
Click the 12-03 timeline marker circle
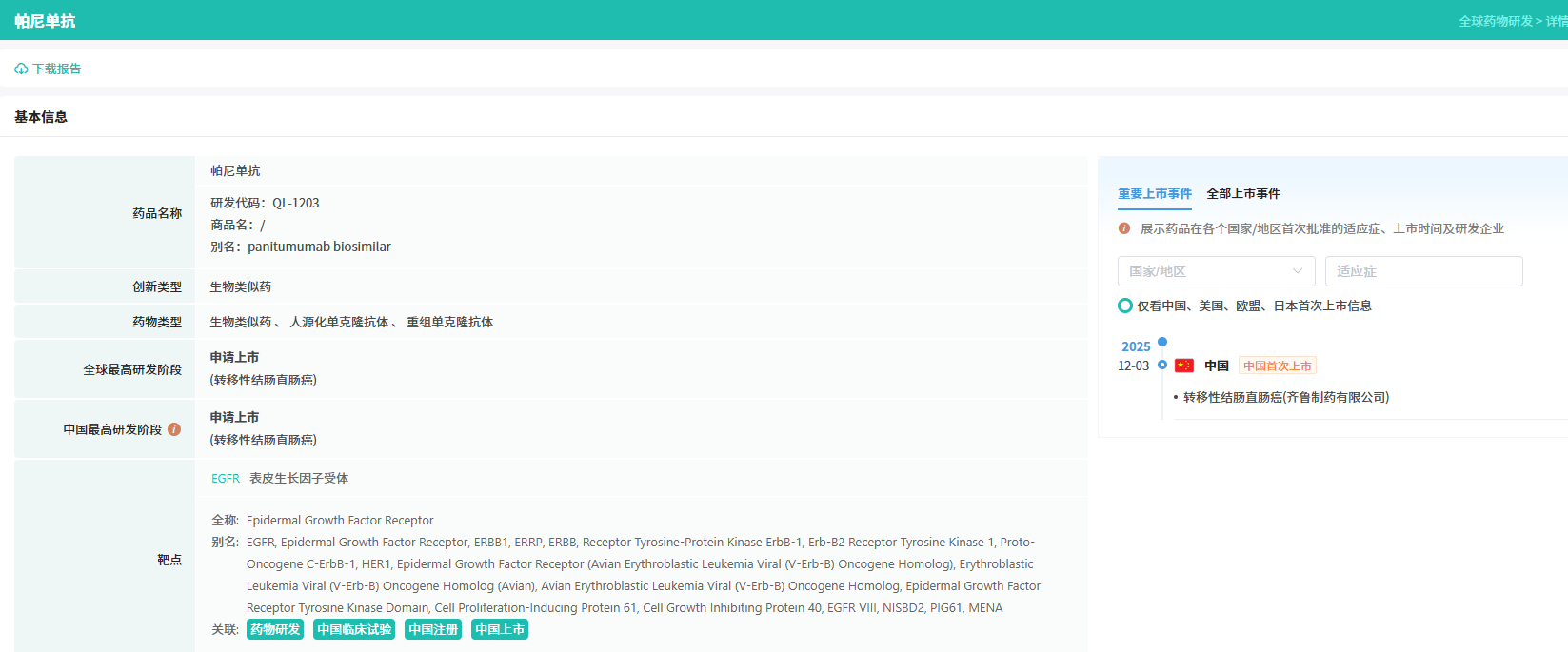1162,365
